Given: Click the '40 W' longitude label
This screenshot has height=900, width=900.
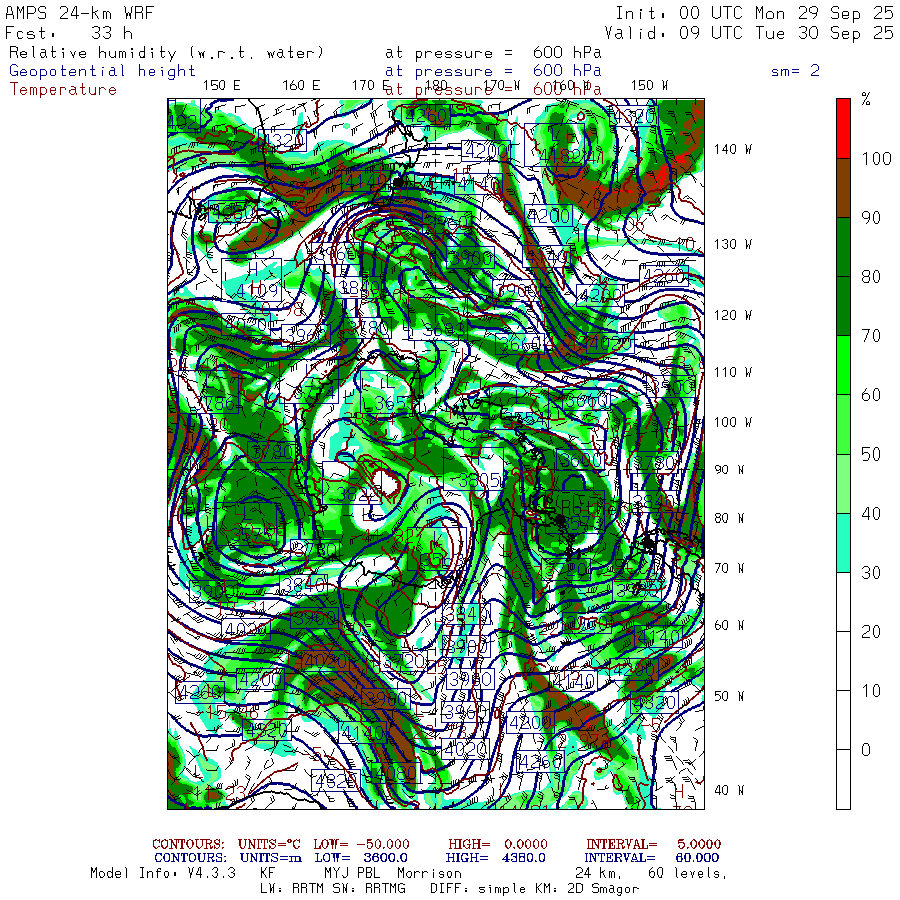Looking at the screenshot, I should (x=729, y=790).
